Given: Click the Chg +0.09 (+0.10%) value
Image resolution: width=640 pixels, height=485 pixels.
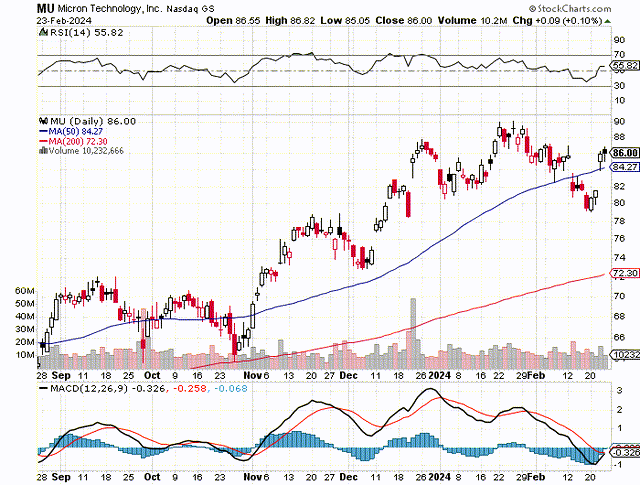Looking at the screenshot, I should (558, 21).
